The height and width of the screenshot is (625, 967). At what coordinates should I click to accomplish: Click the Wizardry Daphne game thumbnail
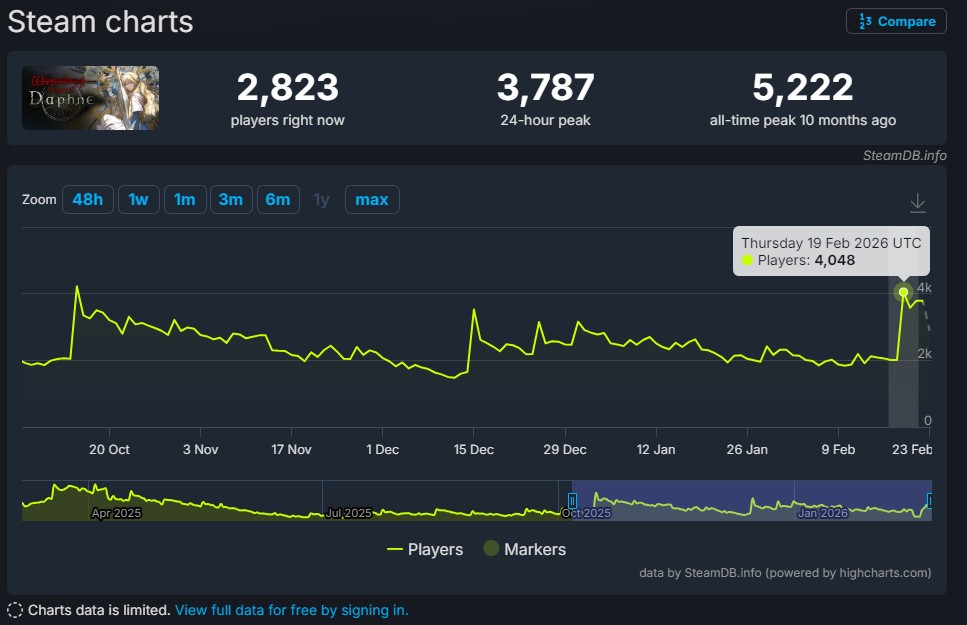click(91, 98)
